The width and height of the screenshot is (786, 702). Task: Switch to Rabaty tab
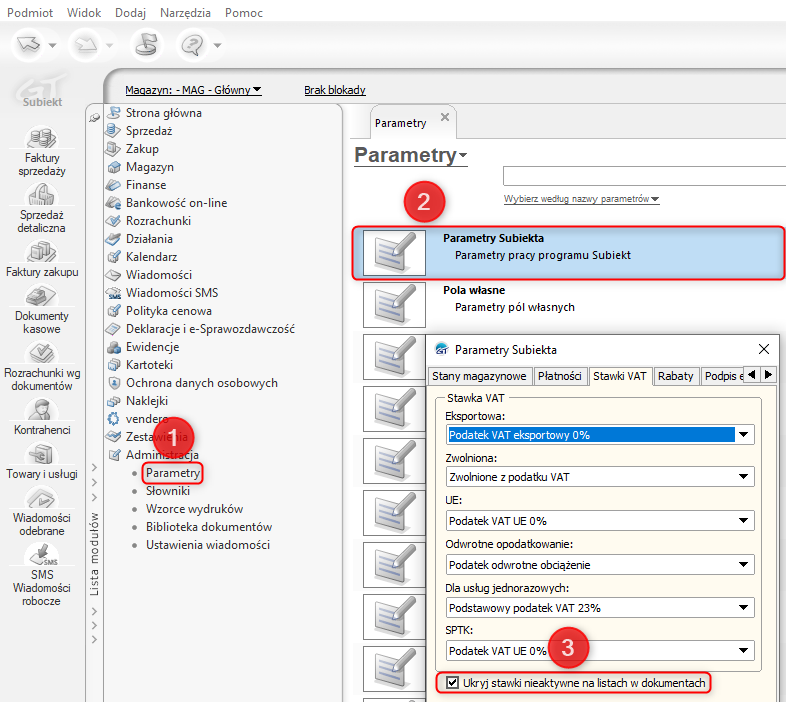(675, 376)
